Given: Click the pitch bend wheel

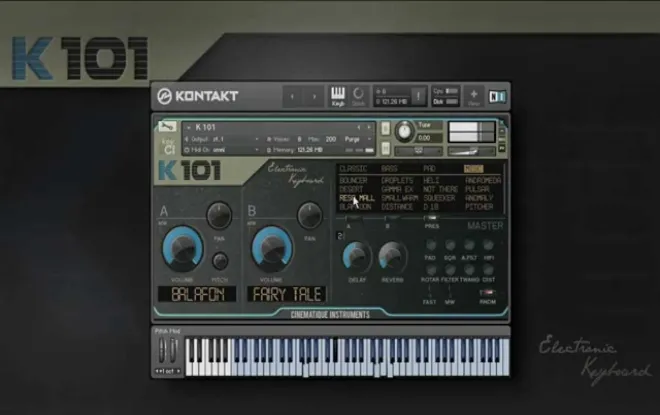Looking at the screenshot, I should pyautogui.click(x=162, y=351).
